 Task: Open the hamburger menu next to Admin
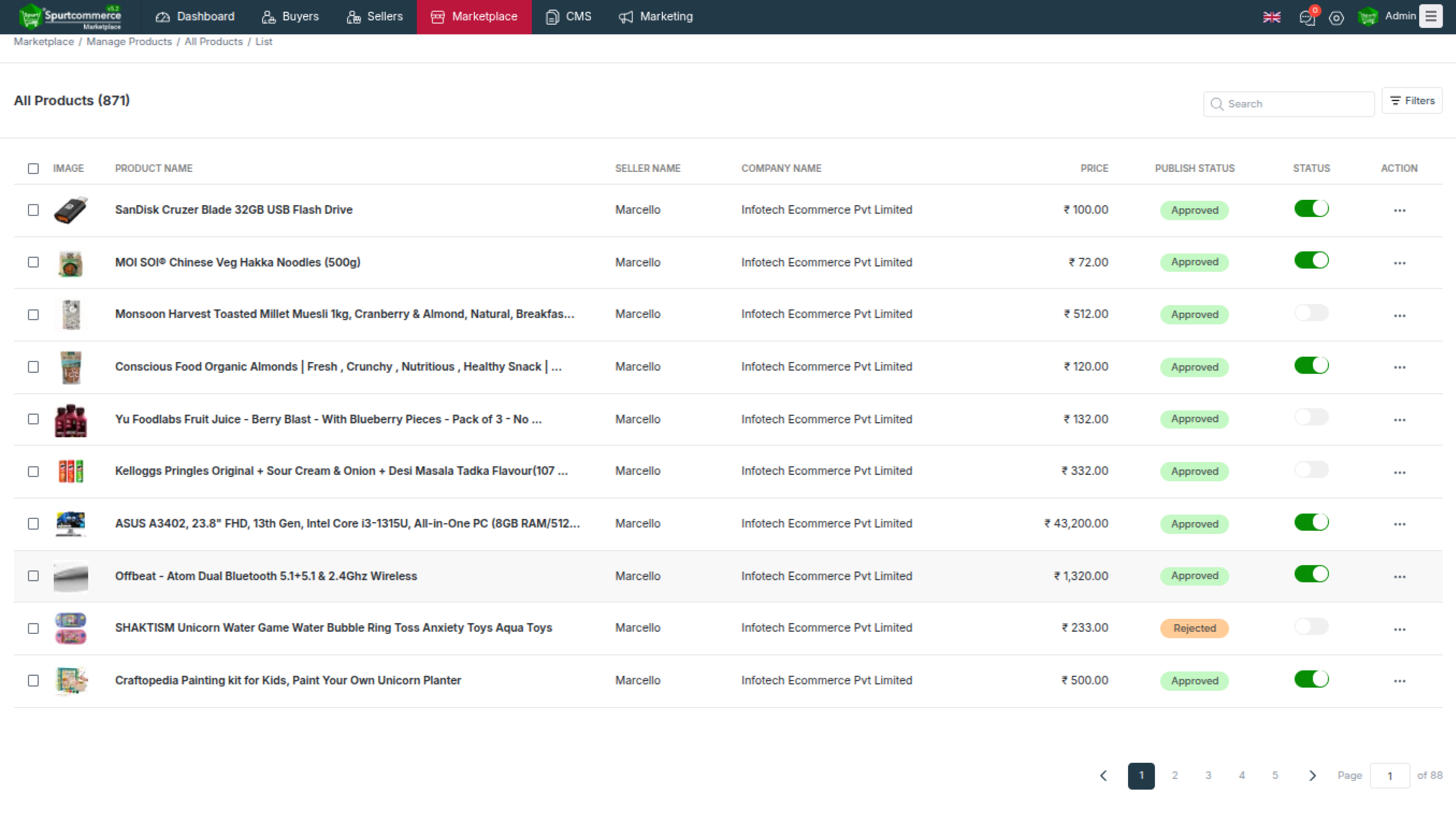[x=1431, y=17]
